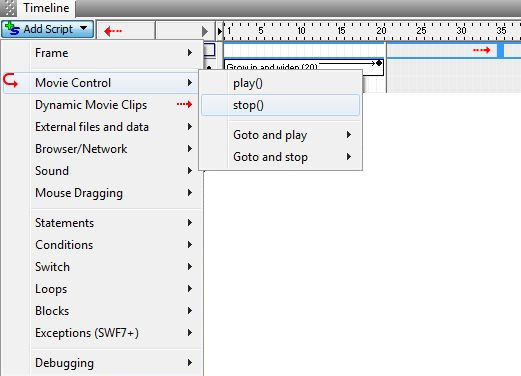
Task: Click the arrow beside Goto and play
Action: tap(349, 135)
